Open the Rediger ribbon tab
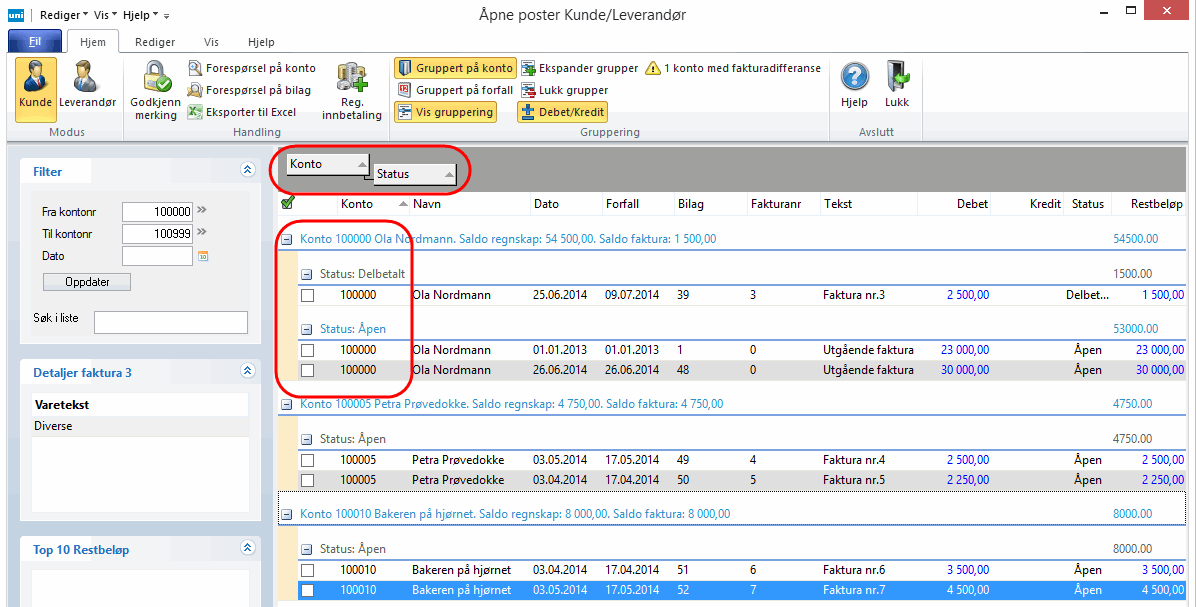The image size is (1196, 607). coord(155,42)
